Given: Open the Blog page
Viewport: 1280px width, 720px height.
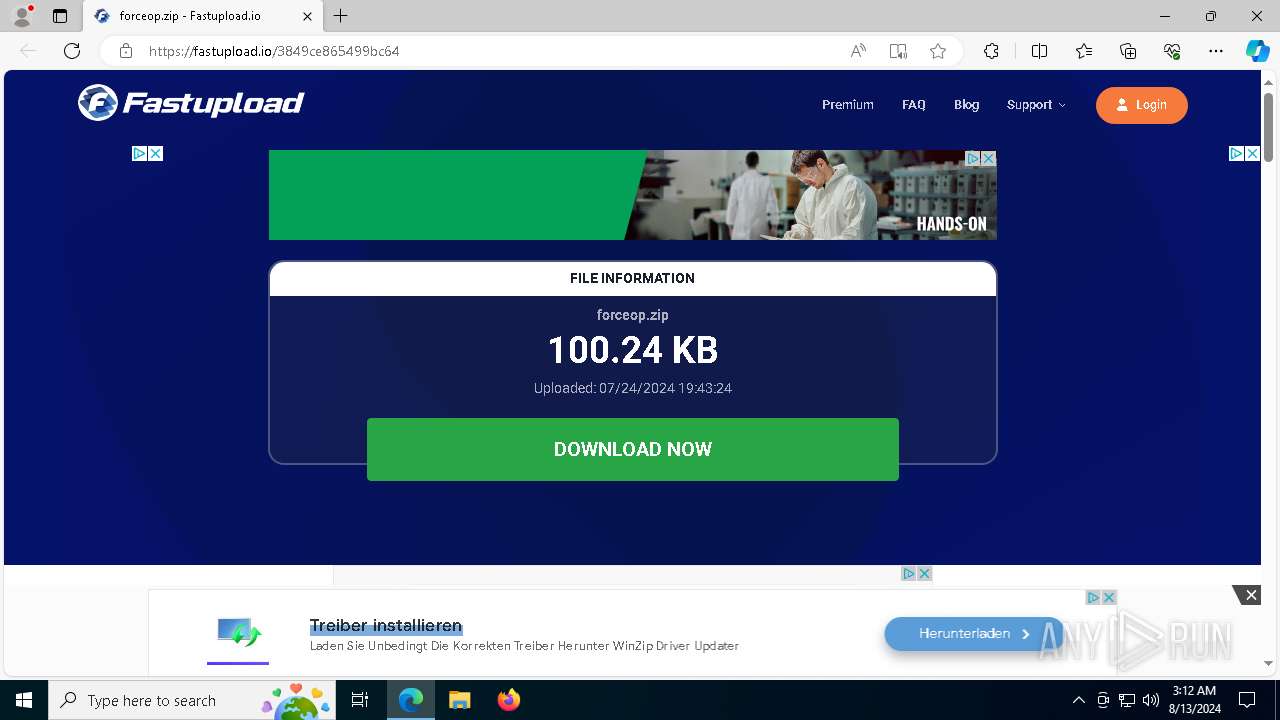Looking at the screenshot, I should click(x=966, y=105).
